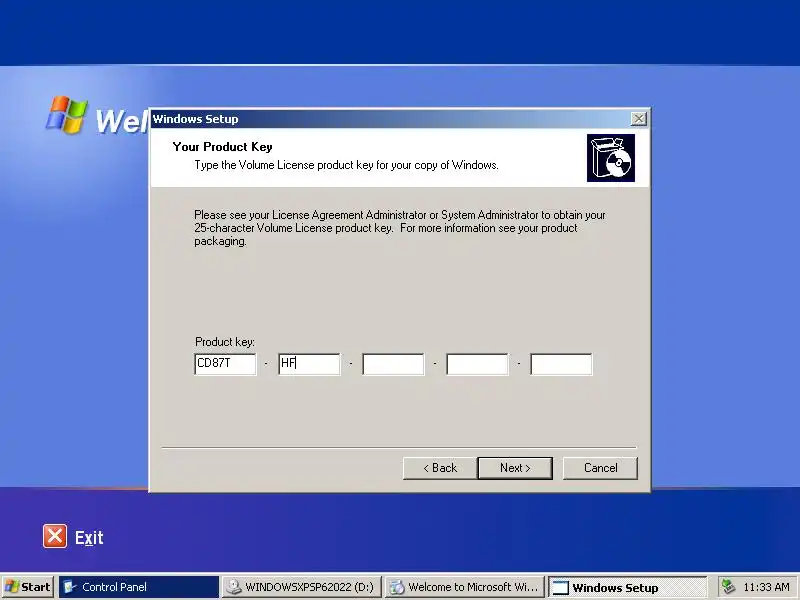This screenshot has width=800, height=600.
Task: Click the 11:33 AM system clock
Action: tap(766, 587)
